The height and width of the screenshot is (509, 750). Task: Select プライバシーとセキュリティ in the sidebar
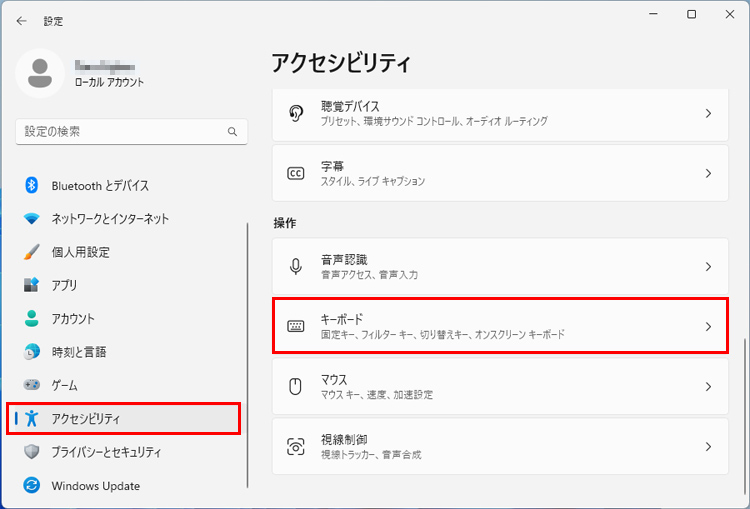(106, 452)
